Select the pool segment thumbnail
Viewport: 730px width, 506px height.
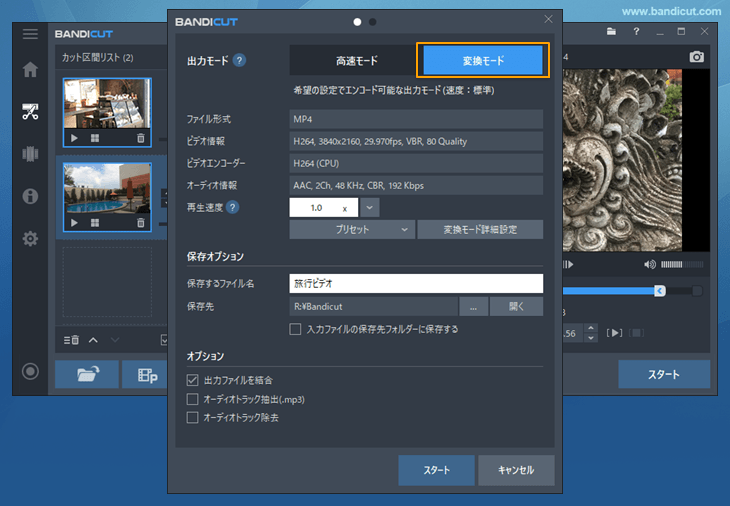(x=107, y=188)
